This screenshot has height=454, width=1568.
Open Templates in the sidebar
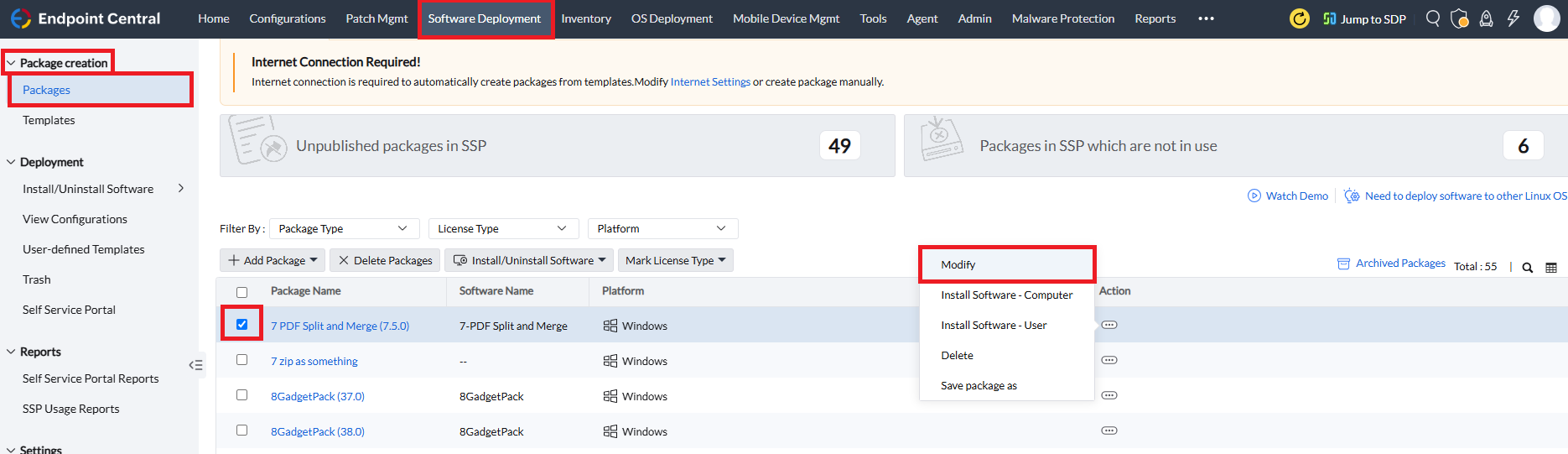pos(49,120)
